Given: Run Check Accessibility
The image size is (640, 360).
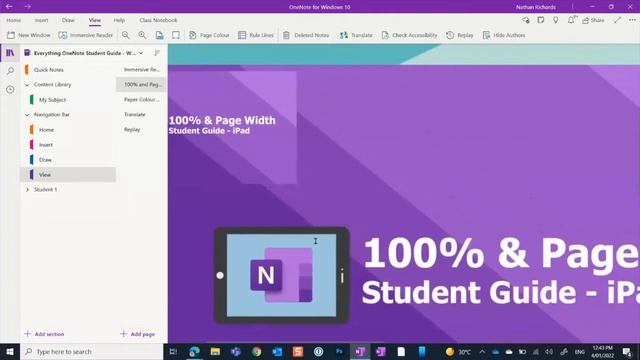Looking at the screenshot, I should [409, 35].
